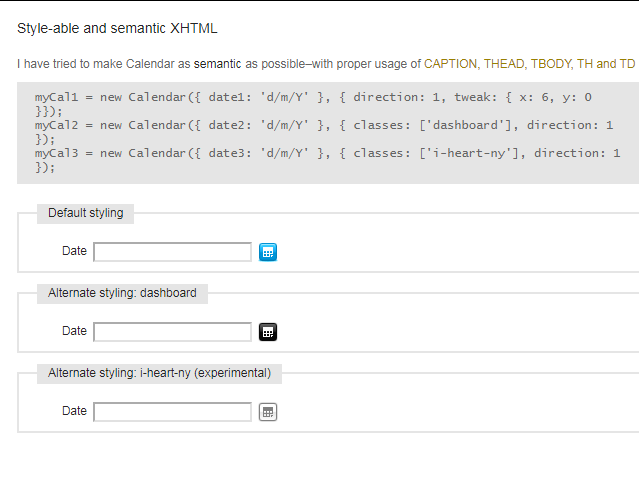639x486 pixels.
Task: Click the Date label in i-heart-ny section
Action: click(x=74, y=411)
